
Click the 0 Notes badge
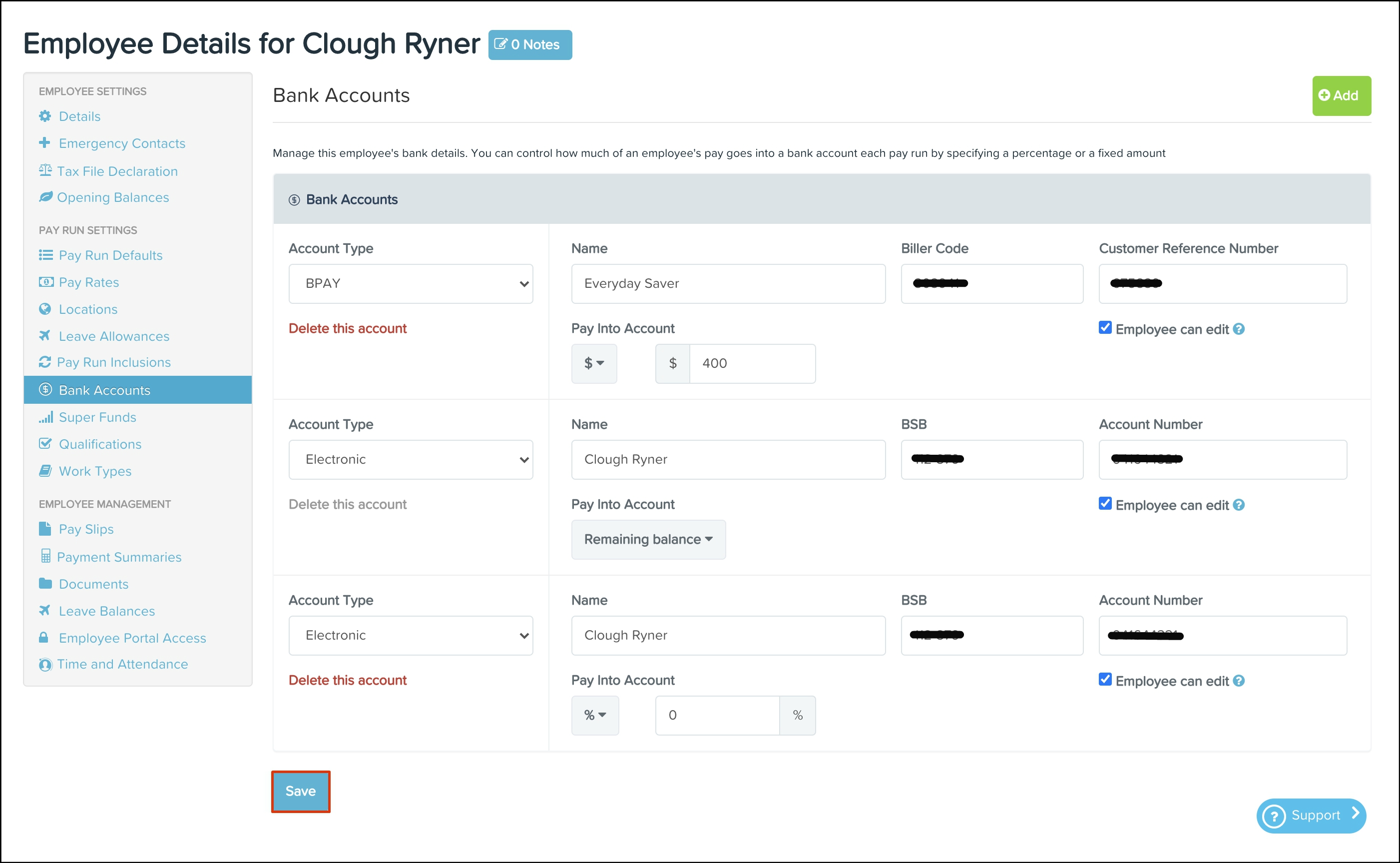[529, 44]
